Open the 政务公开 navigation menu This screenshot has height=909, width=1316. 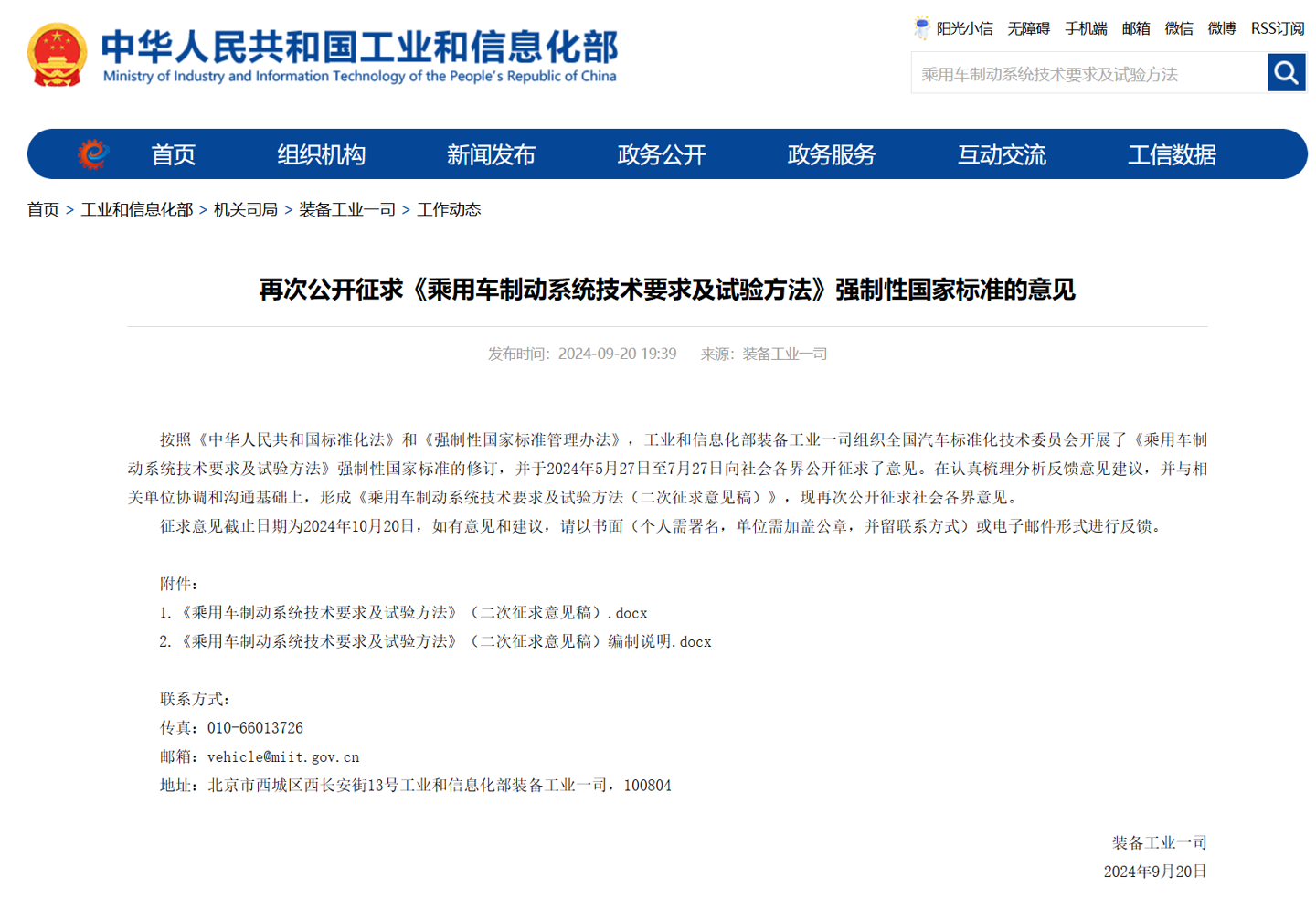[662, 154]
